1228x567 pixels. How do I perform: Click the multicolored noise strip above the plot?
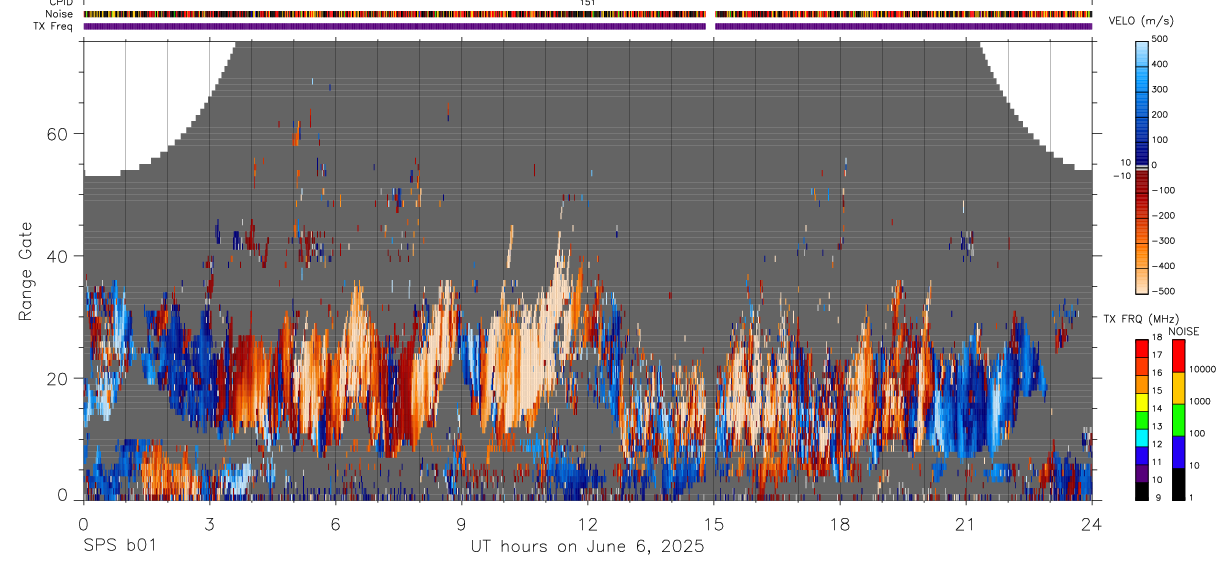click(588, 14)
